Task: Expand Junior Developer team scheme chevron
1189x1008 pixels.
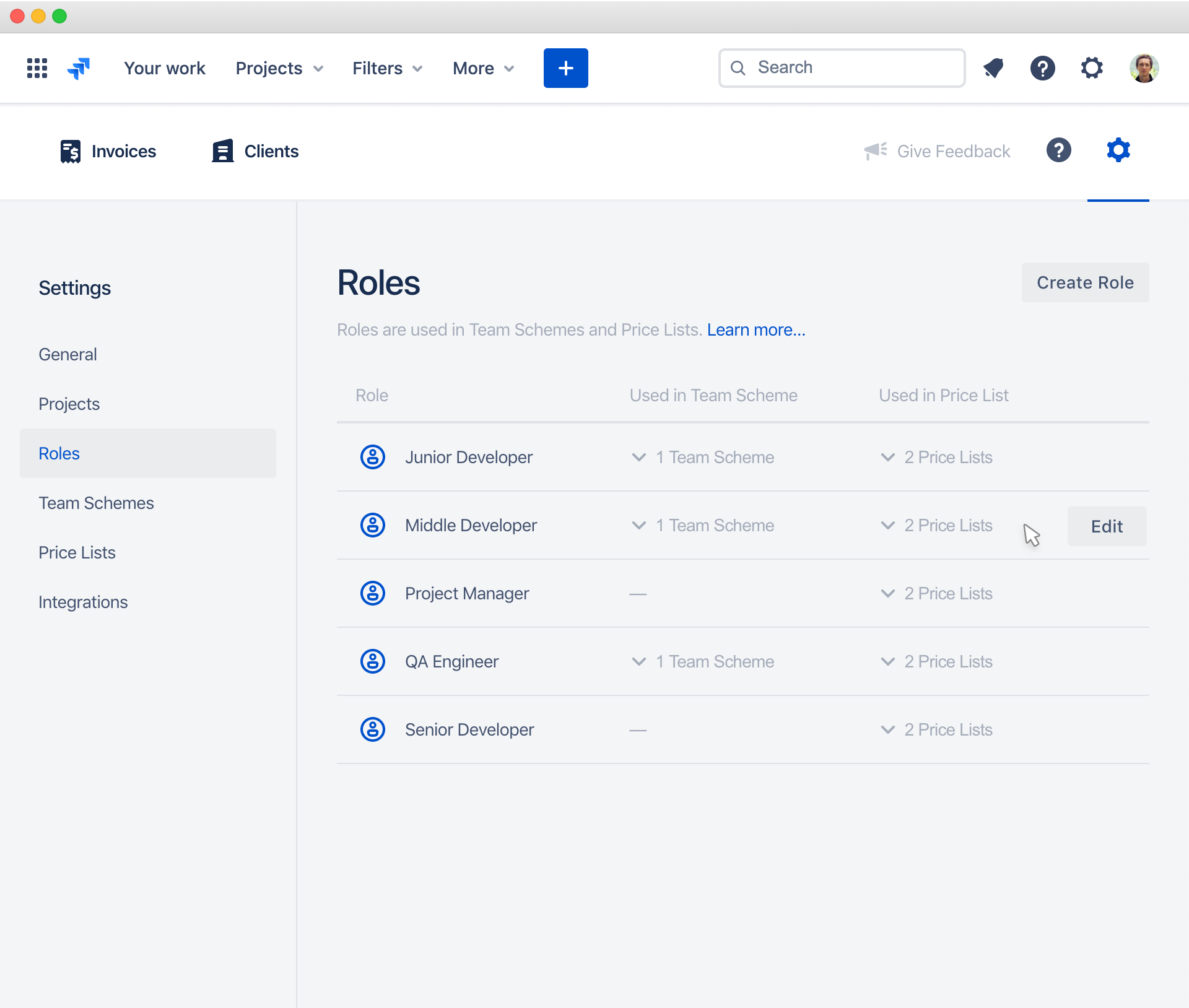Action: 639,458
